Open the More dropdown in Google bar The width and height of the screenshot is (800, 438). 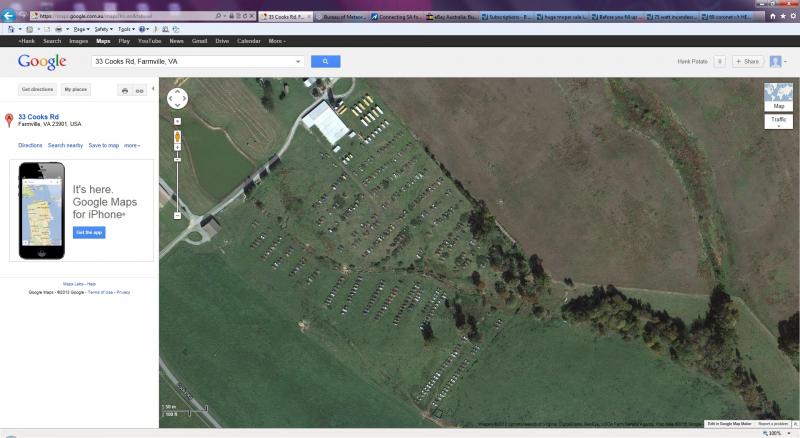(x=277, y=41)
